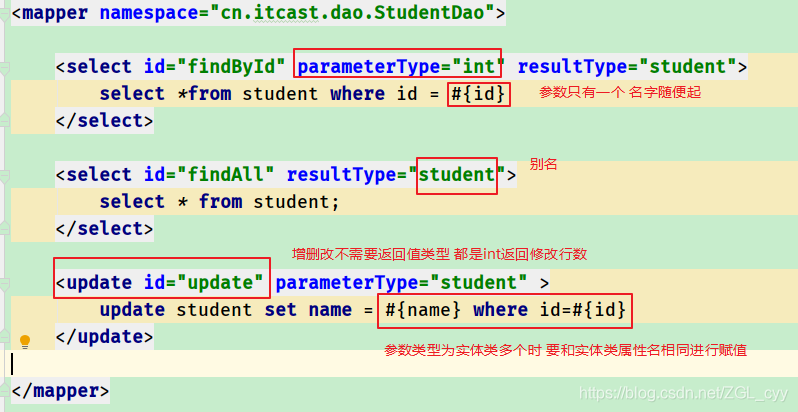
Task: Click the </update> closing tag
Action: [104, 337]
